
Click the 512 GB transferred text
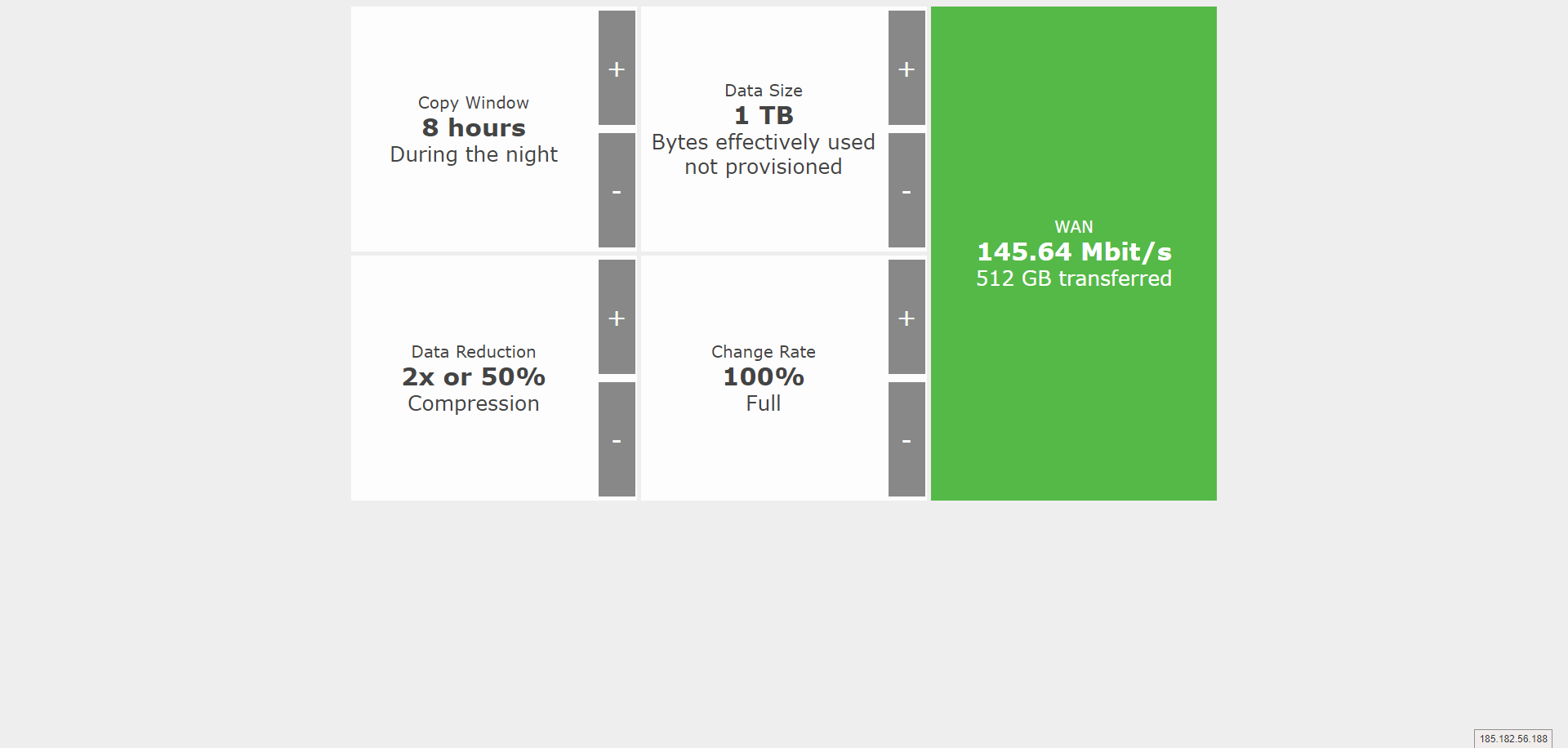click(x=1074, y=278)
